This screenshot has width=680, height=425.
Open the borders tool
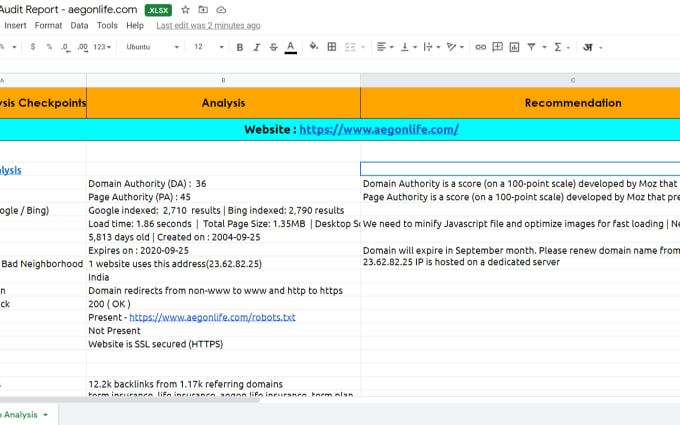coord(332,47)
